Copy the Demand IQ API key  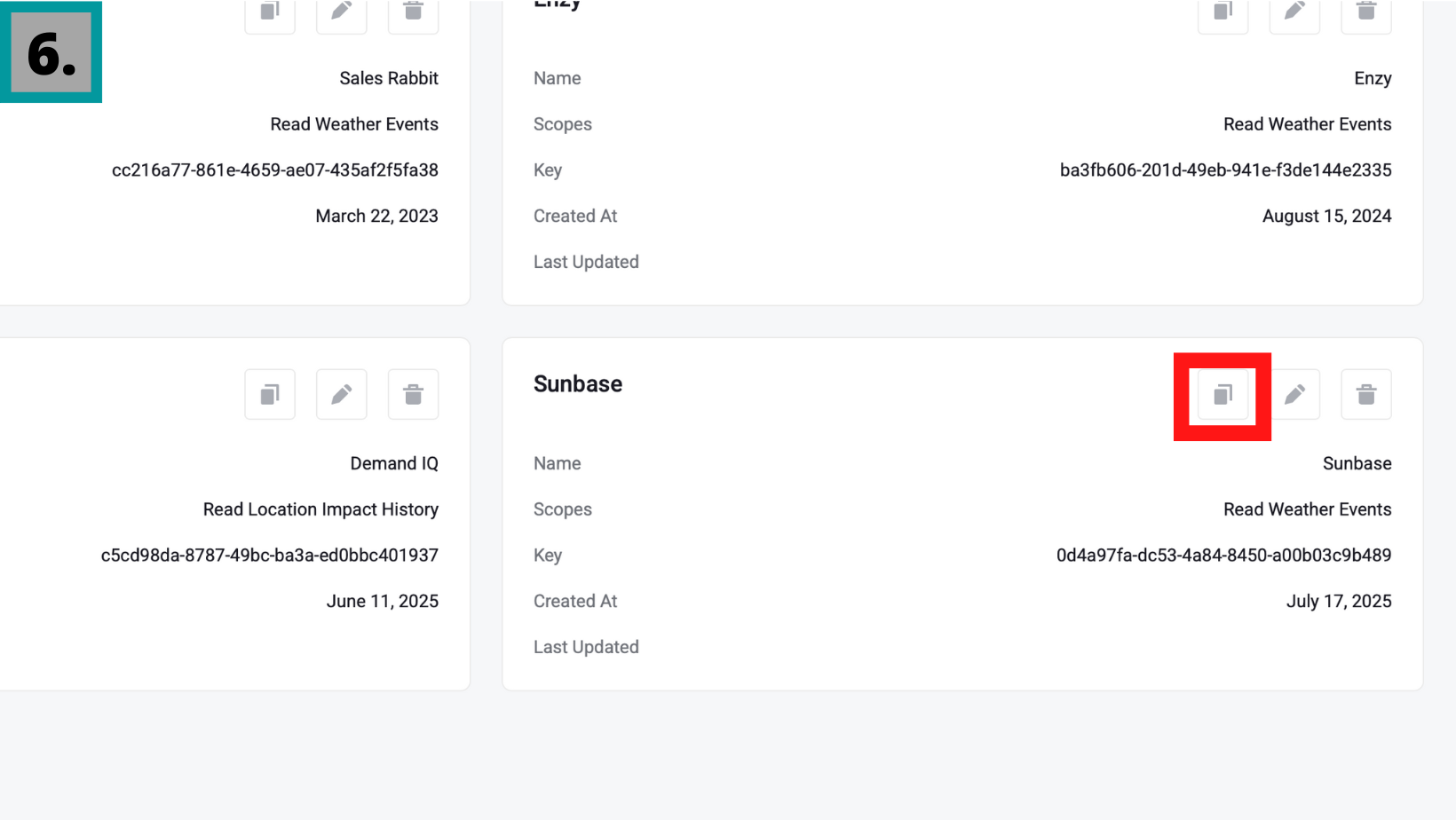270,394
